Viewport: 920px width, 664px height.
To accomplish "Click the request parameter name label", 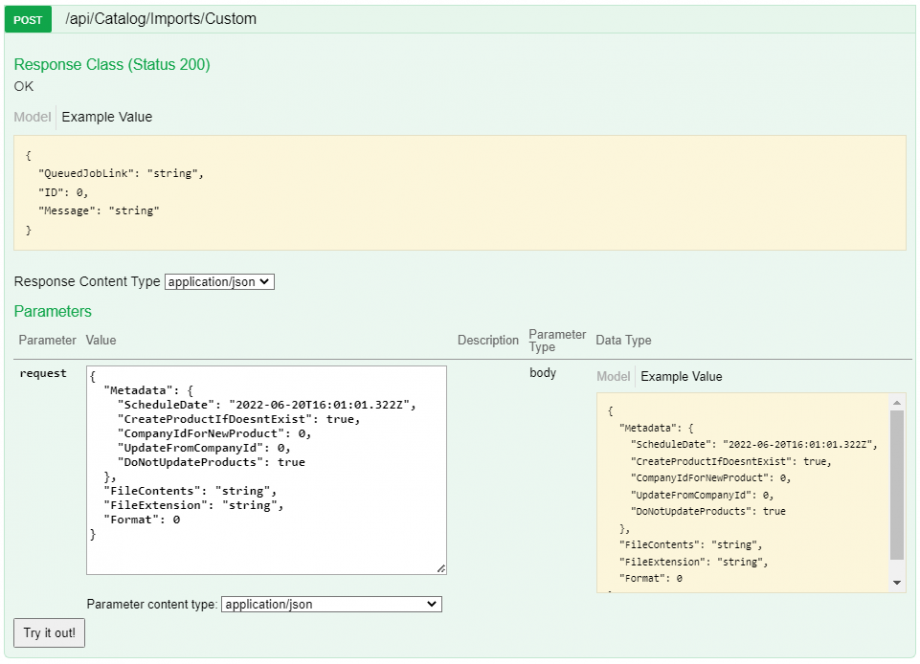I will click(x=42, y=372).
